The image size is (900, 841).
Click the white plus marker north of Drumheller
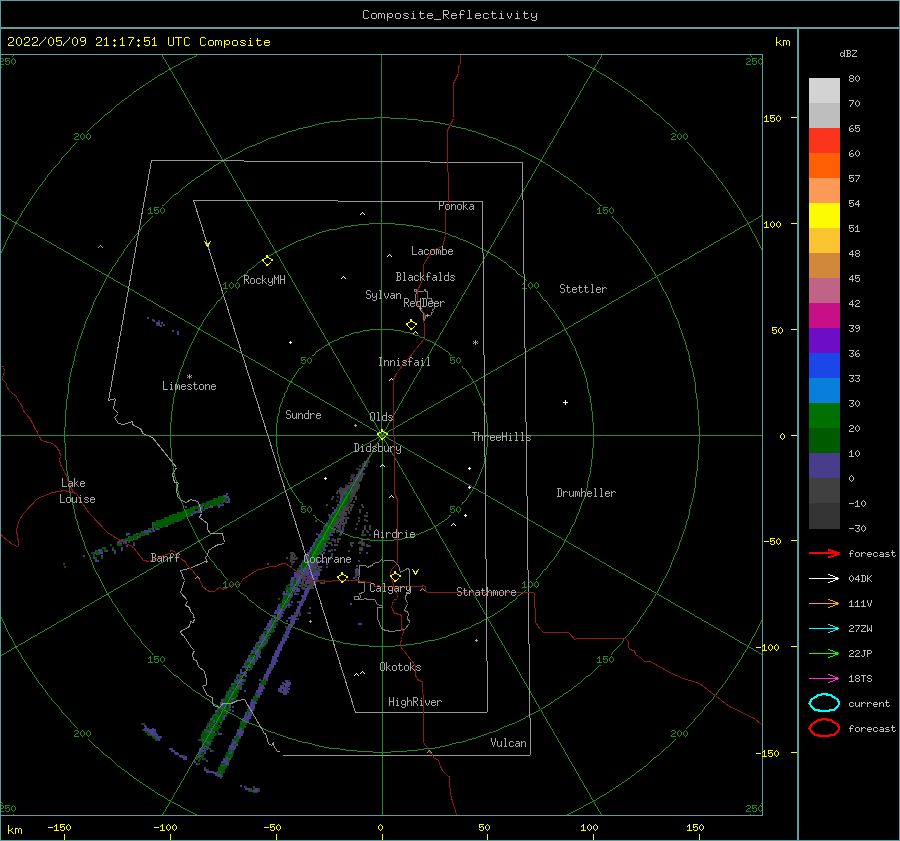[565, 402]
